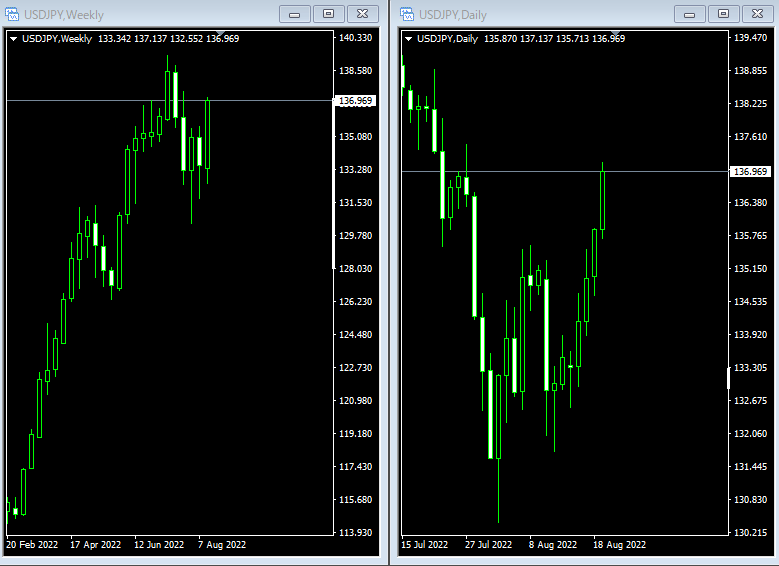Click the 124.480 price on Weekly scale
The height and width of the screenshot is (566, 779).
point(355,334)
